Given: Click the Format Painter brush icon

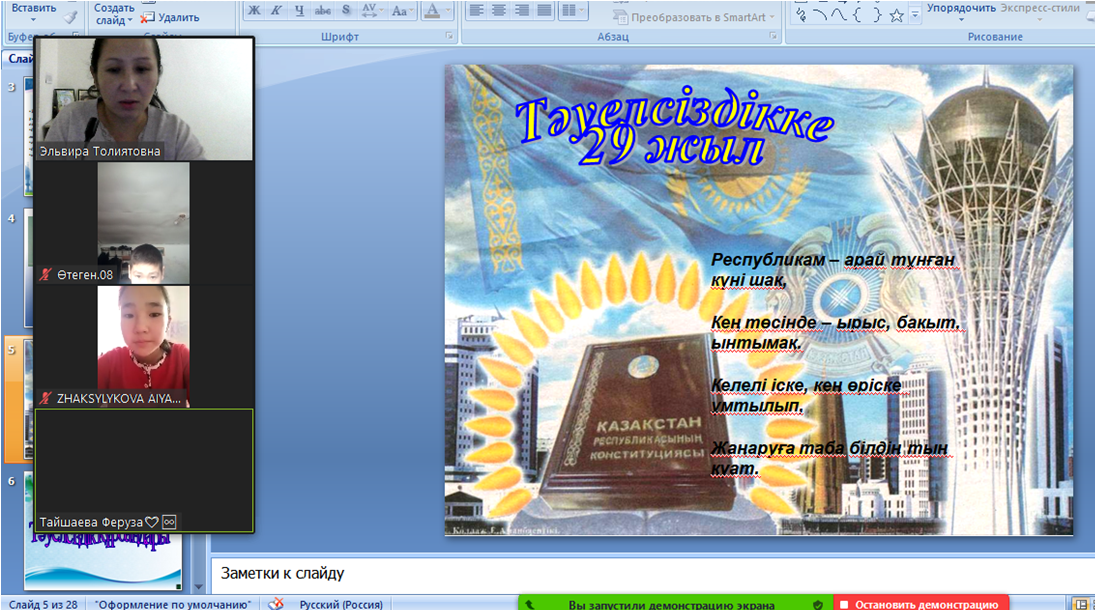Looking at the screenshot, I should click(70, 16).
